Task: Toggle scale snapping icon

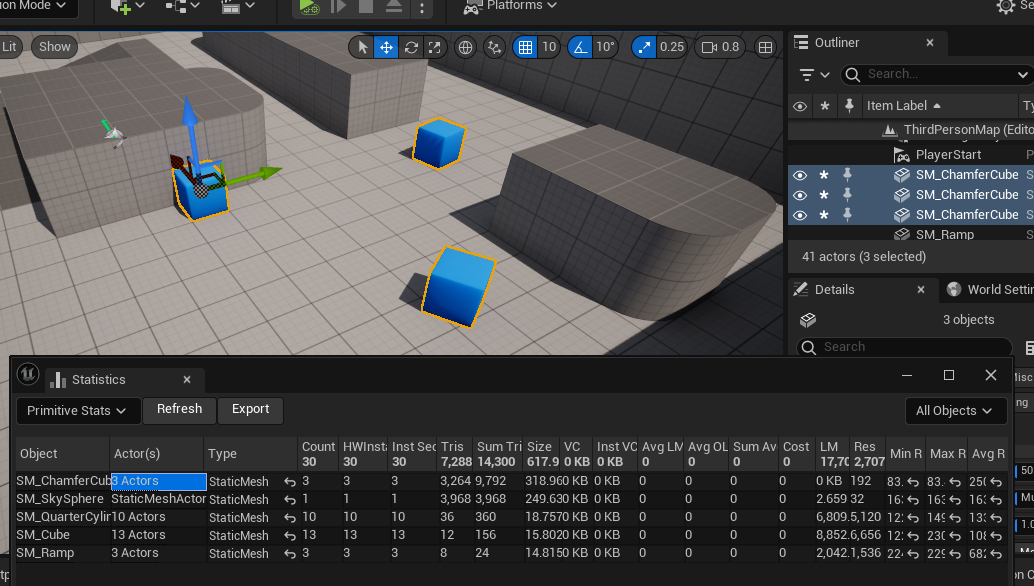Action: click(644, 47)
